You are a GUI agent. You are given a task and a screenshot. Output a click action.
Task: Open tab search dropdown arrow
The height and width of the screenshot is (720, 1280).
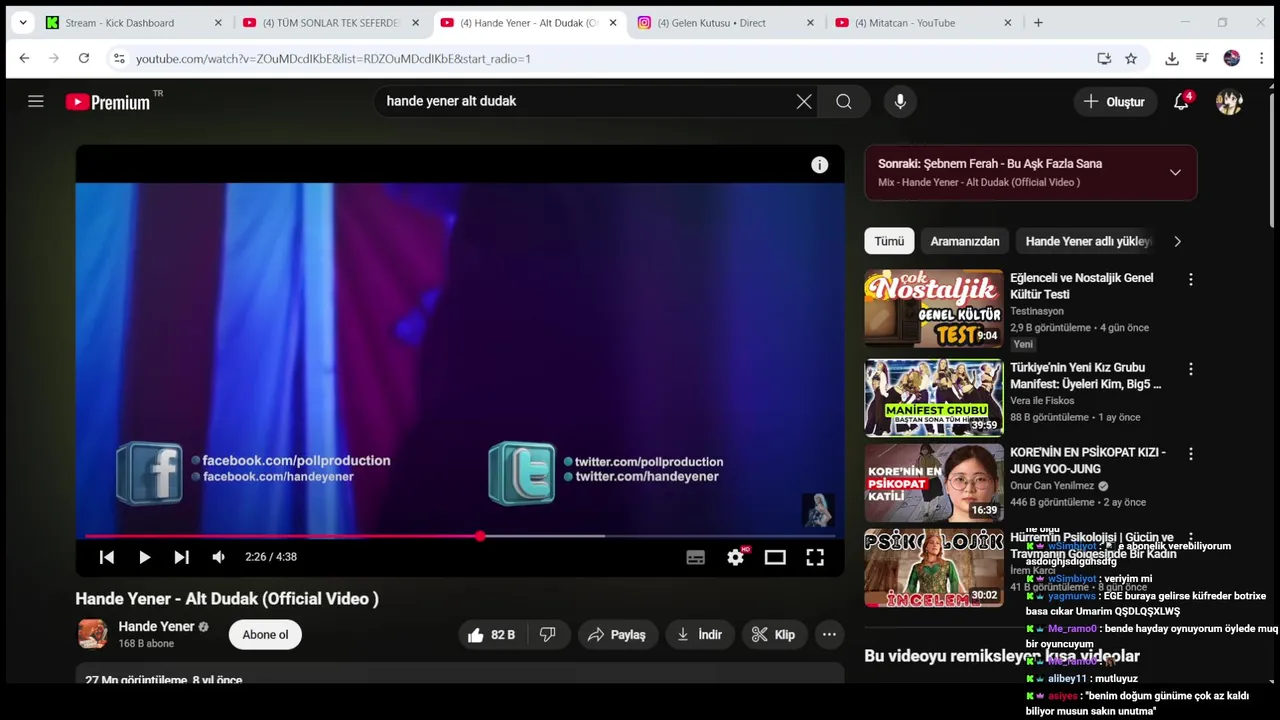[x=23, y=22]
